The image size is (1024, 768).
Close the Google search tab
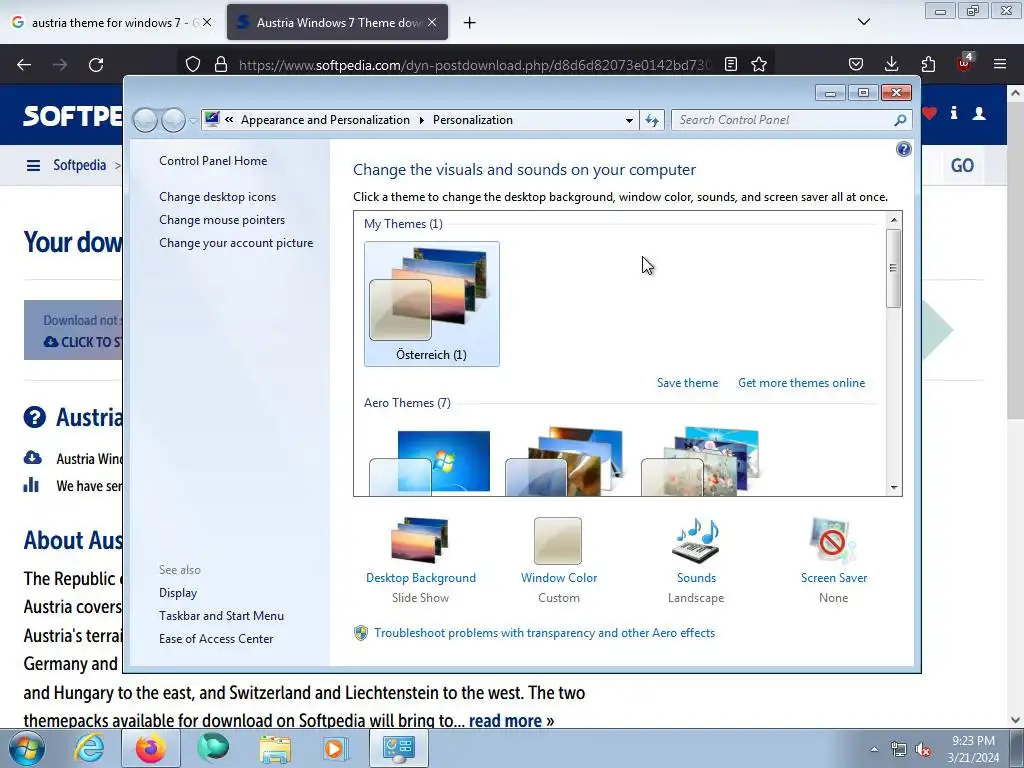[x=206, y=22]
